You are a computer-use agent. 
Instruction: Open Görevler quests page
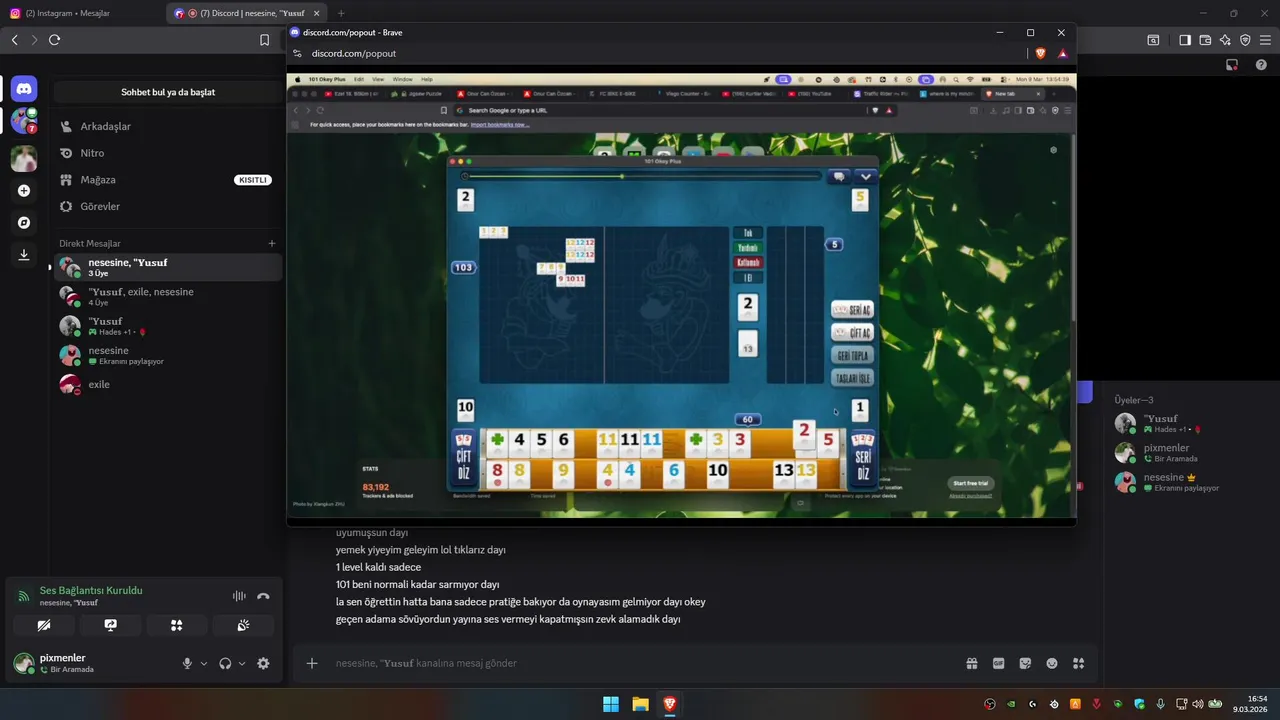tap(166, 206)
